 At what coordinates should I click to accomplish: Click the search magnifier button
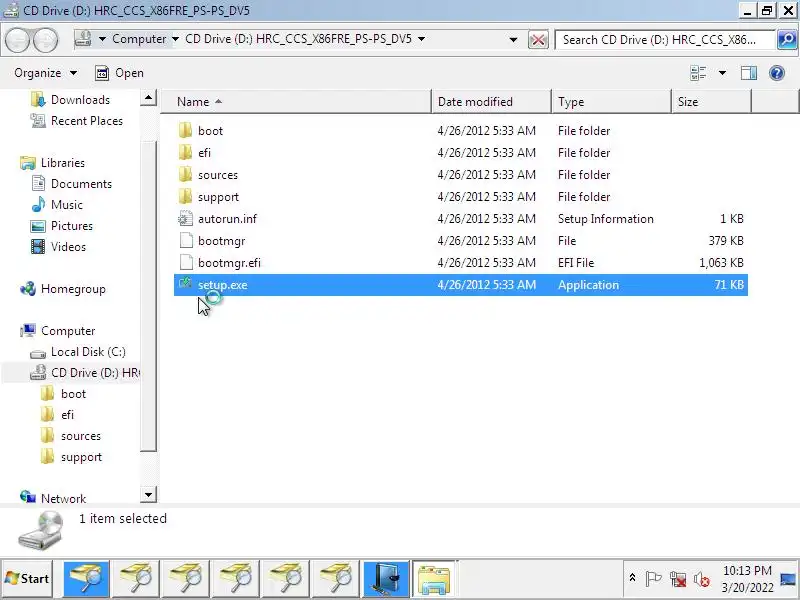[x=787, y=39]
